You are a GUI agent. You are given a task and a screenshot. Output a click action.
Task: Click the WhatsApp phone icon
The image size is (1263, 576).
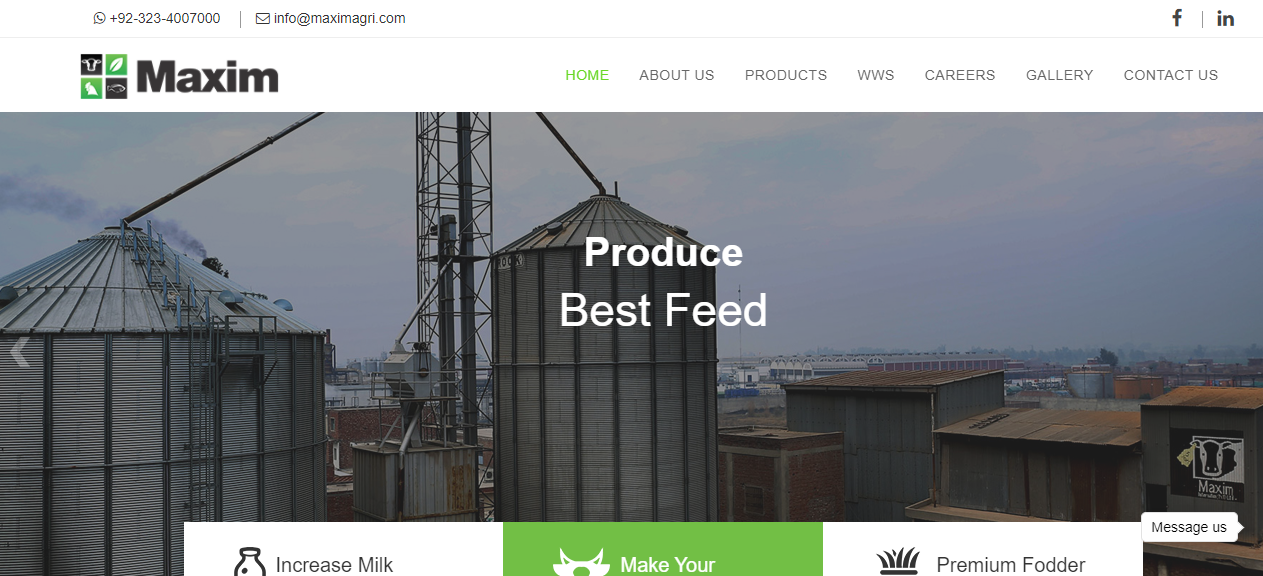coord(99,18)
